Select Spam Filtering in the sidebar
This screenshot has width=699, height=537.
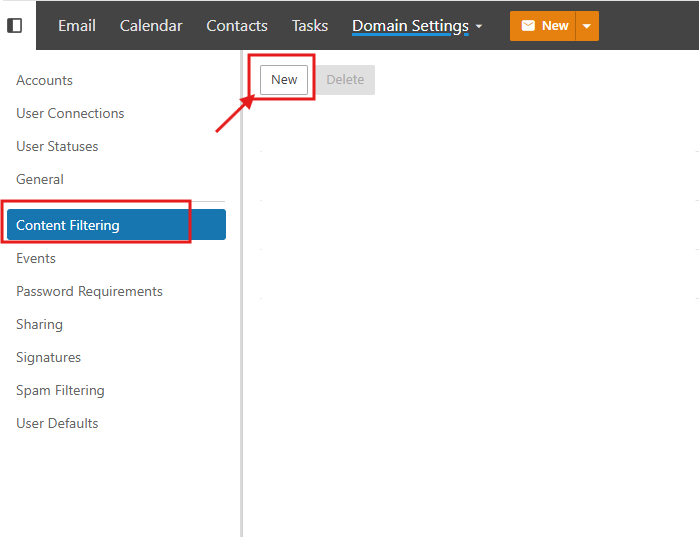point(60,390)
